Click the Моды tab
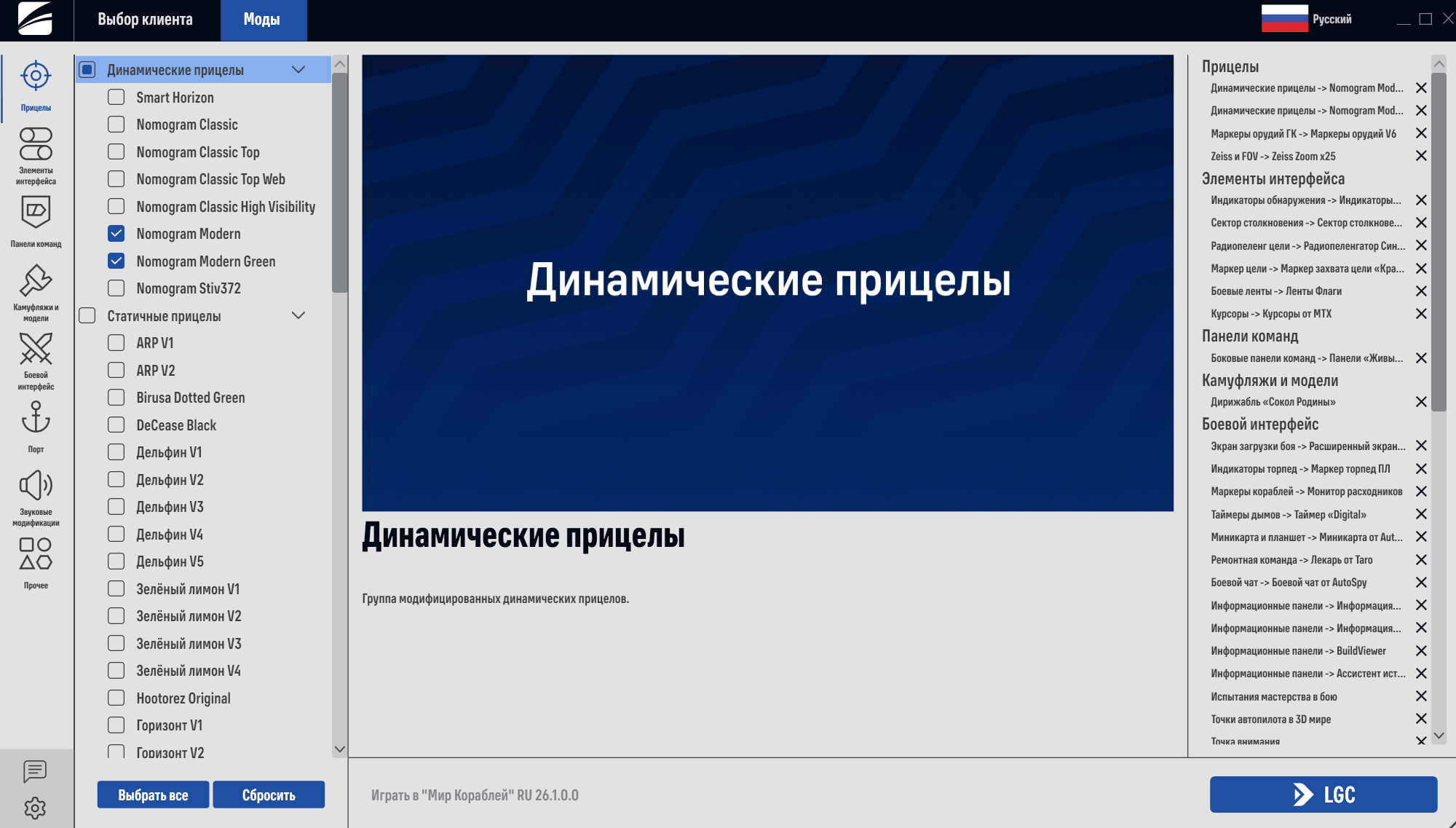 (x=262, y=20)
